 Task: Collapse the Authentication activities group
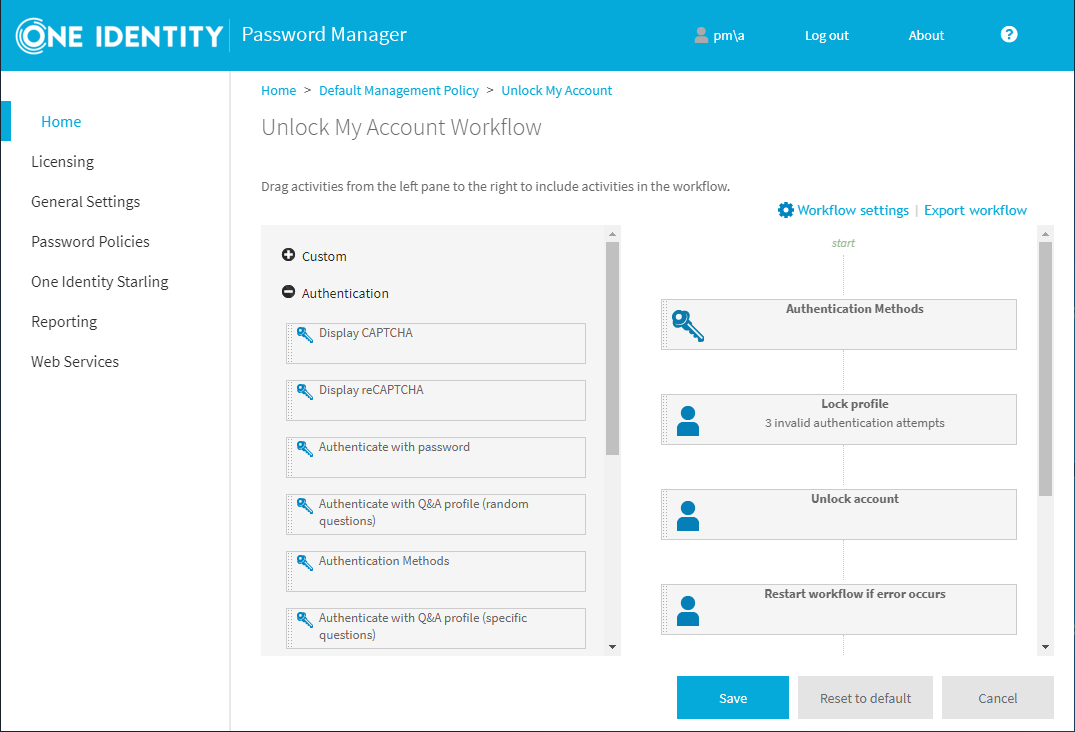[x=289, y=292]
